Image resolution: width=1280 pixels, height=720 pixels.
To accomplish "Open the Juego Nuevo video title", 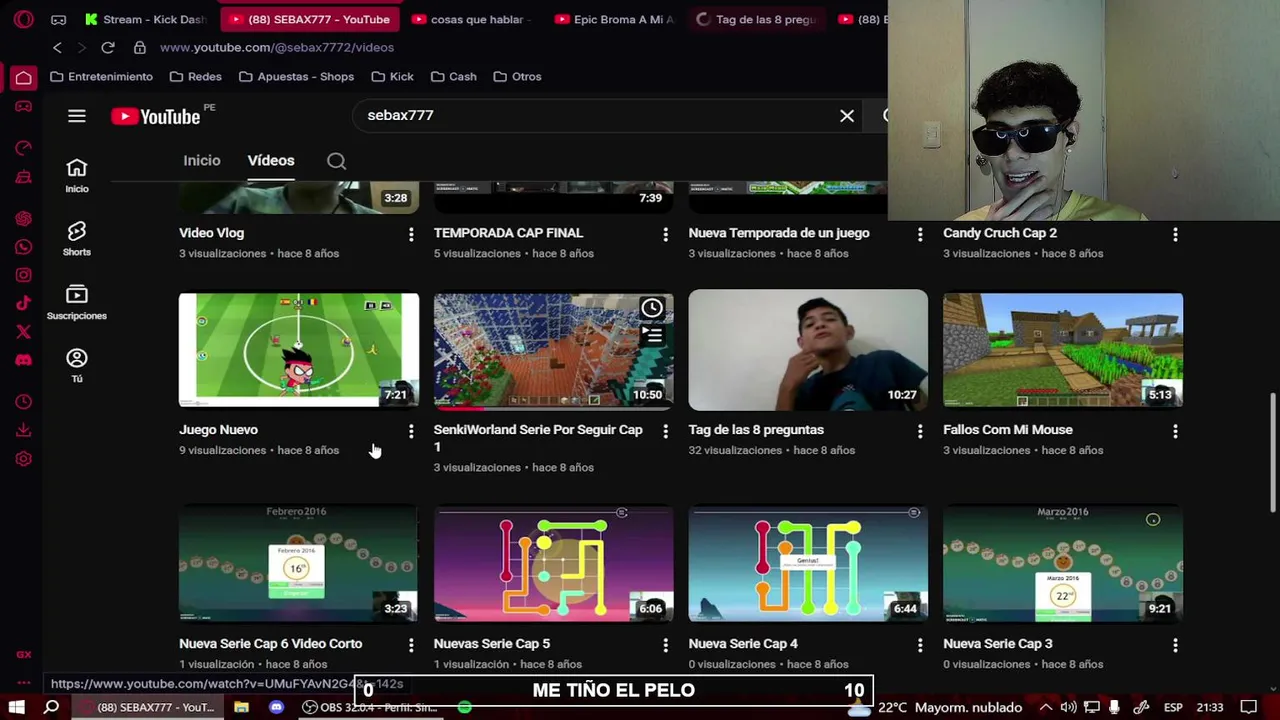I will [218, 430].
